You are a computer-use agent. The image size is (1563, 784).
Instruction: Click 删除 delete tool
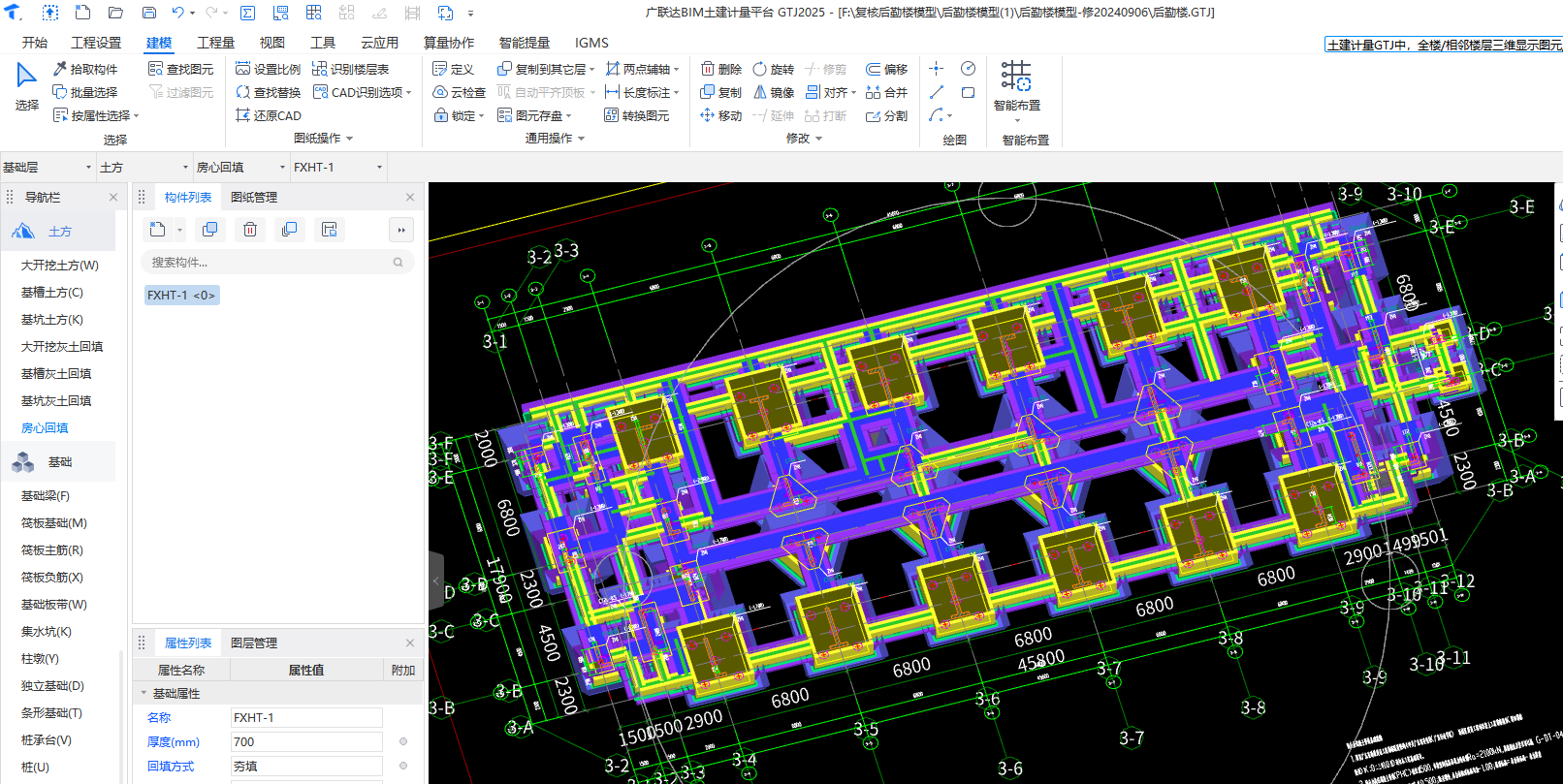(720, 69)
